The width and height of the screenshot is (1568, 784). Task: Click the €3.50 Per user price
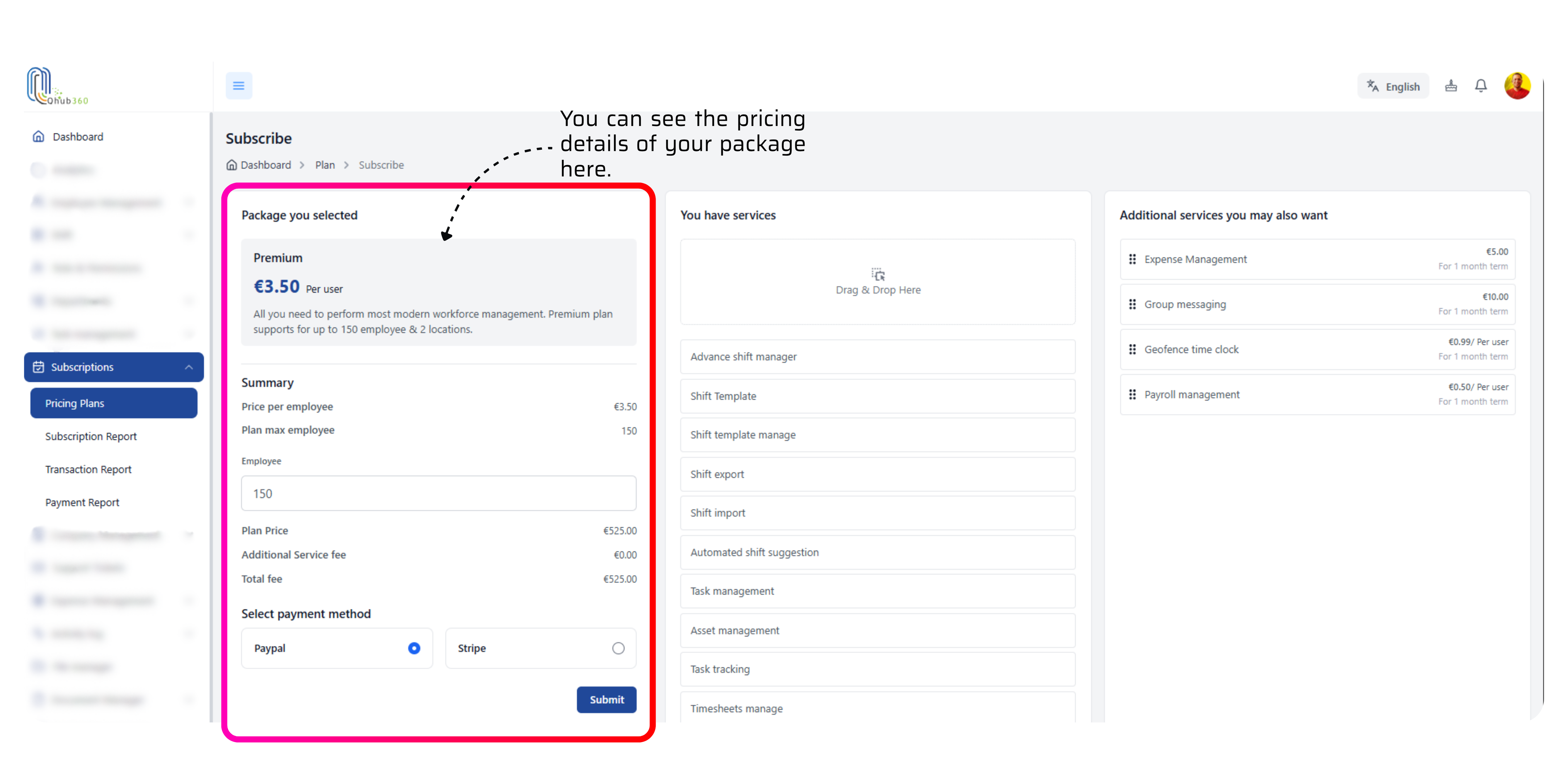[298, 287]
